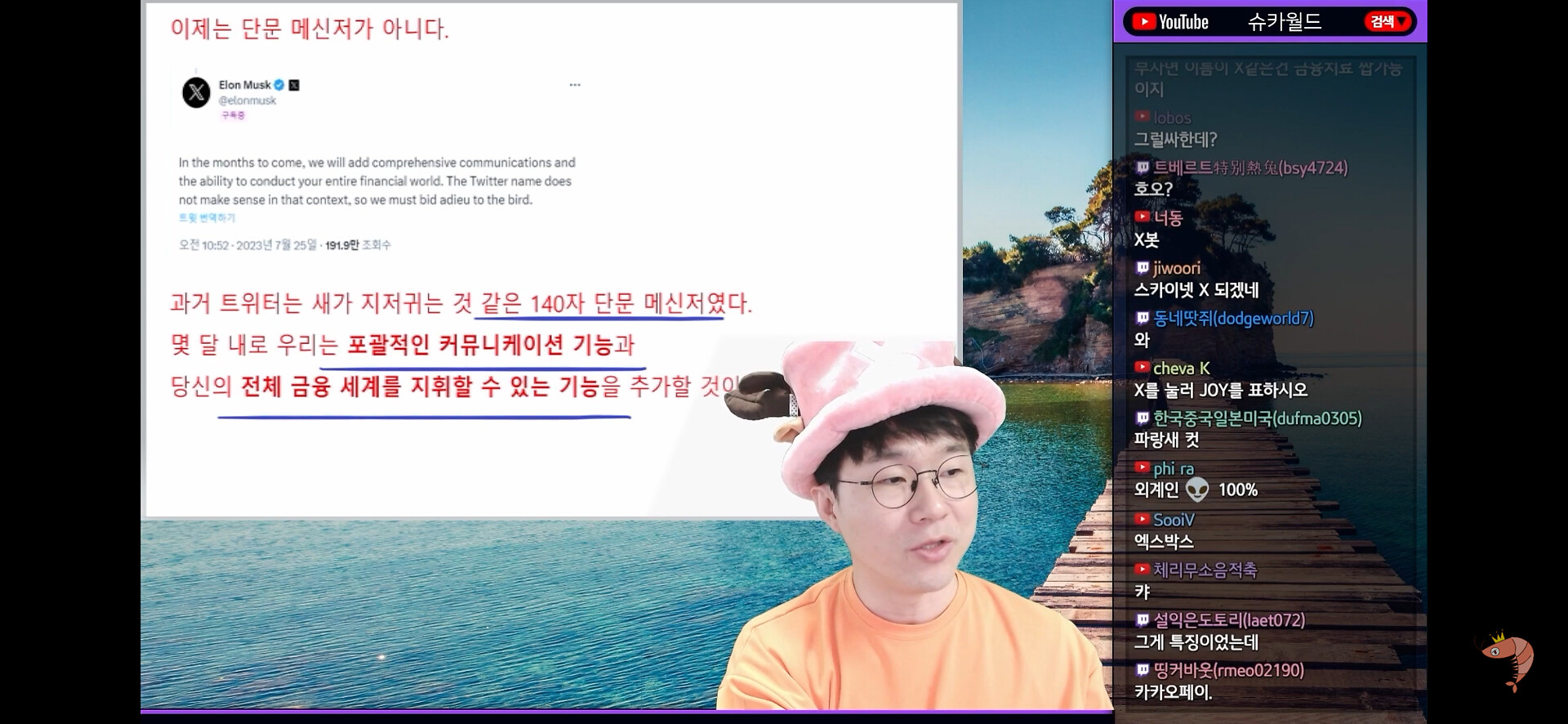
Task: Click the Twitch icon beside 띵커바웃
Action: pyautogui.click(x=1143, y=670)
